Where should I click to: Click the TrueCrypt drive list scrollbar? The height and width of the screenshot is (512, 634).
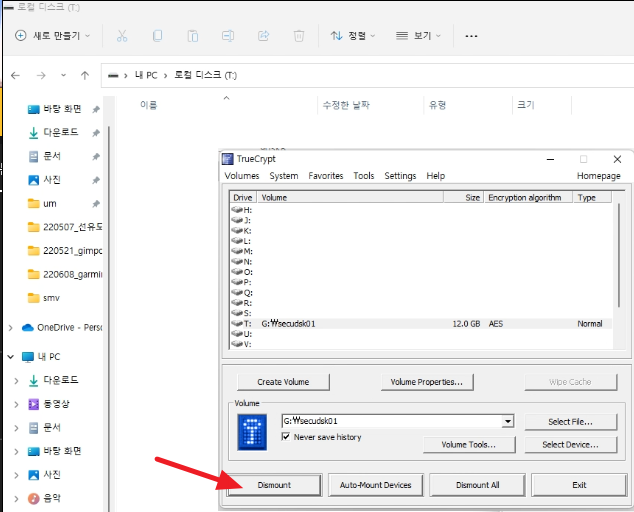[618, 256]
